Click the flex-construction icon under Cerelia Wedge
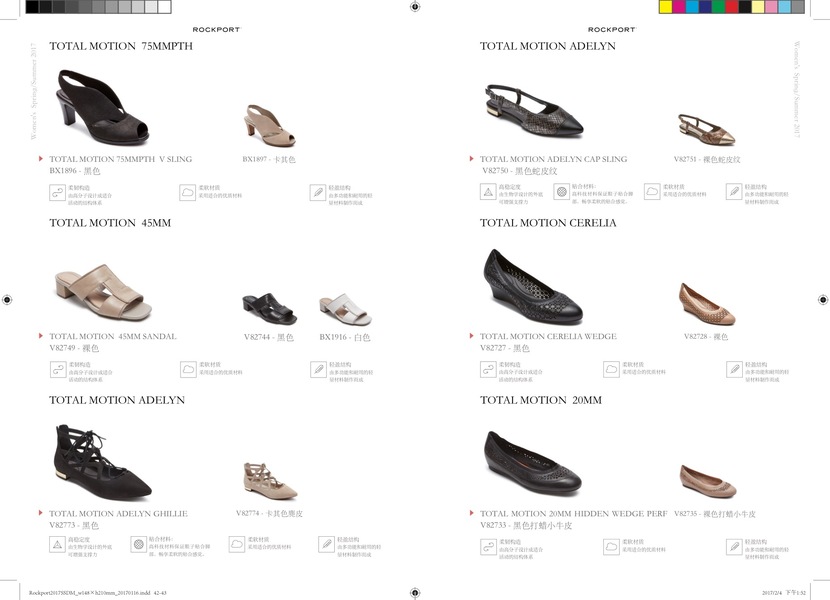The height and width of the screenshot is (600, 830). (x=488, y=369)
